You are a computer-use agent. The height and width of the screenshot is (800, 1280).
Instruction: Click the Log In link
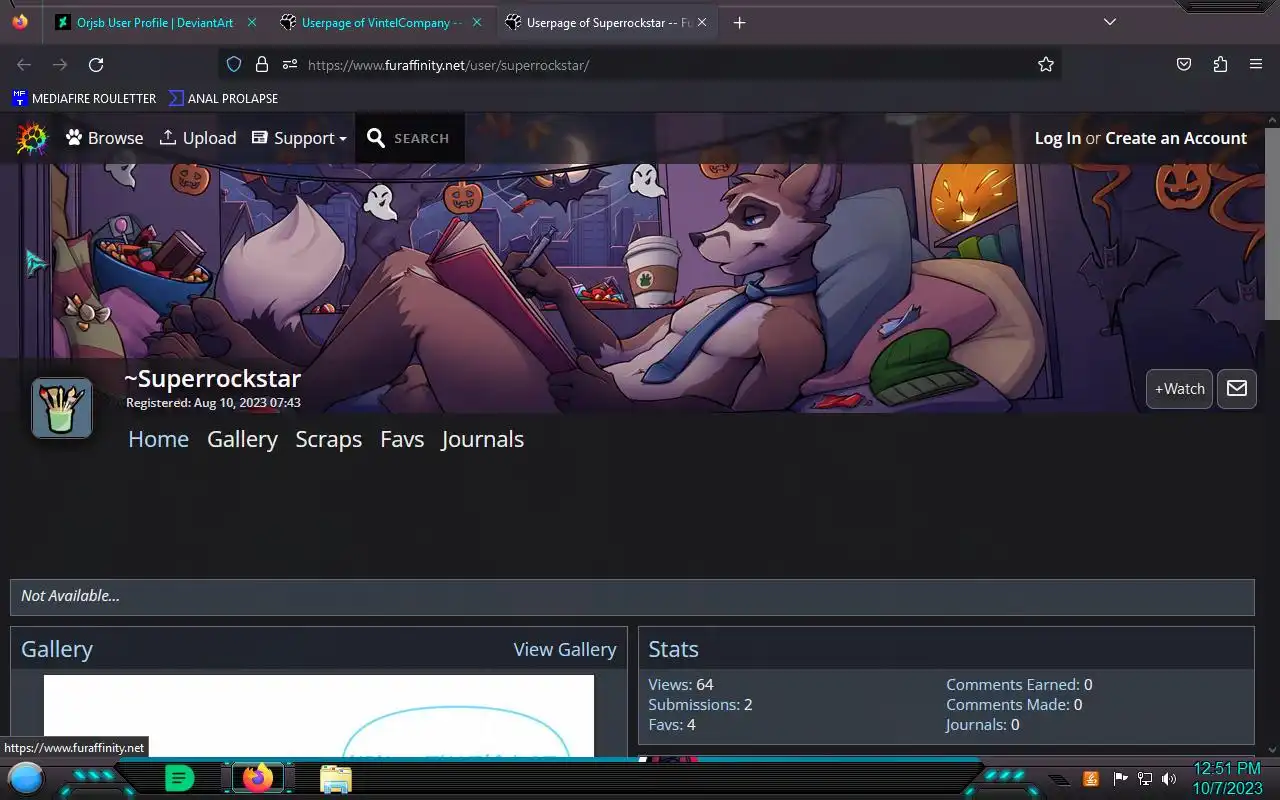point(1058,138)
